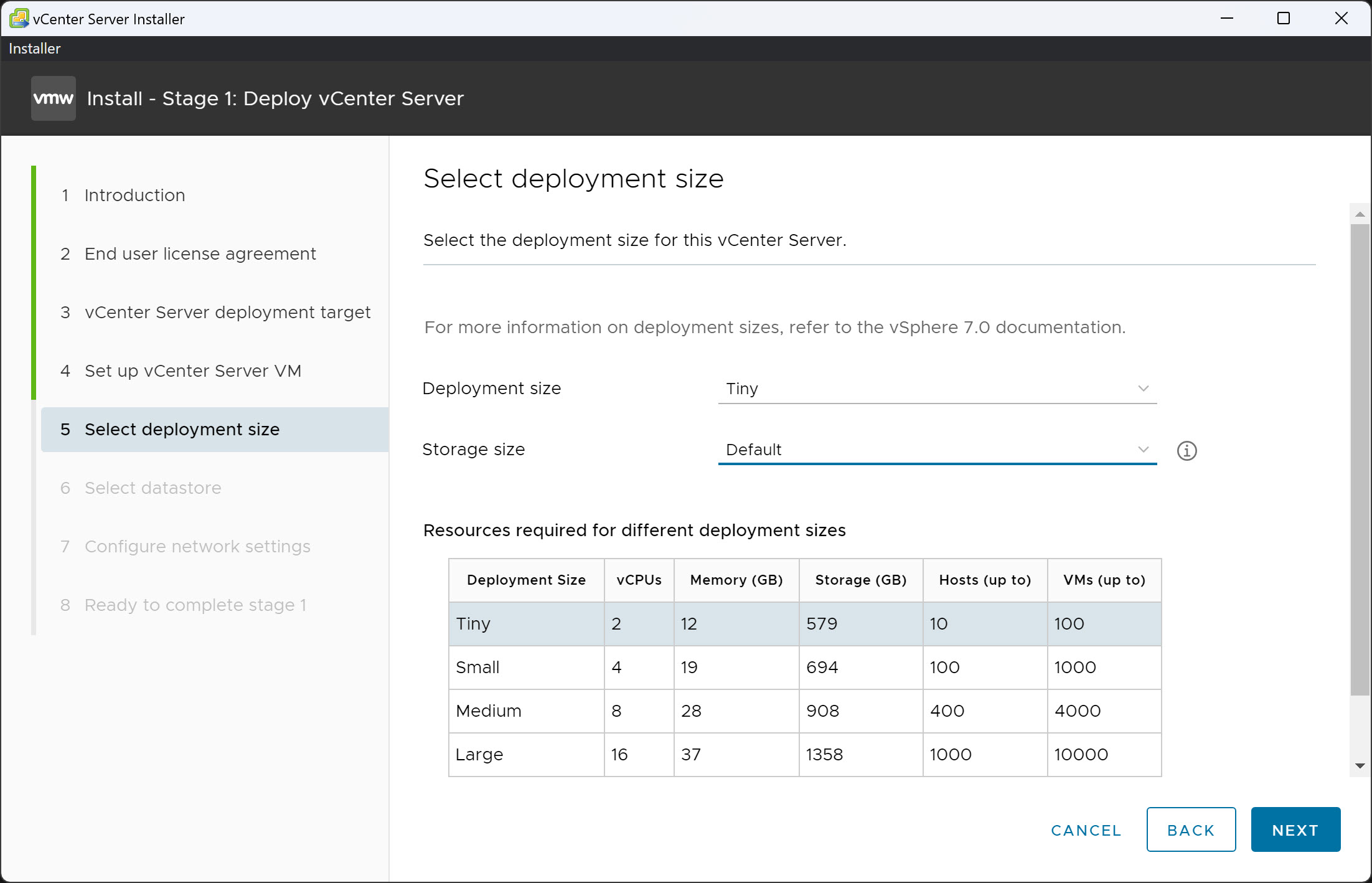This screenshot has height=883, width=1372.
Task: Select the Set up vCenter Server VM step
Action: point(193,370)
